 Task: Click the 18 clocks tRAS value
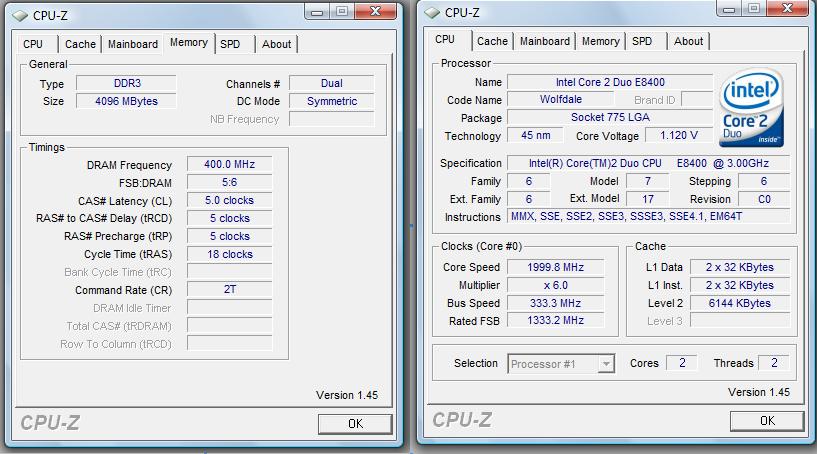[x=229, y=254]
